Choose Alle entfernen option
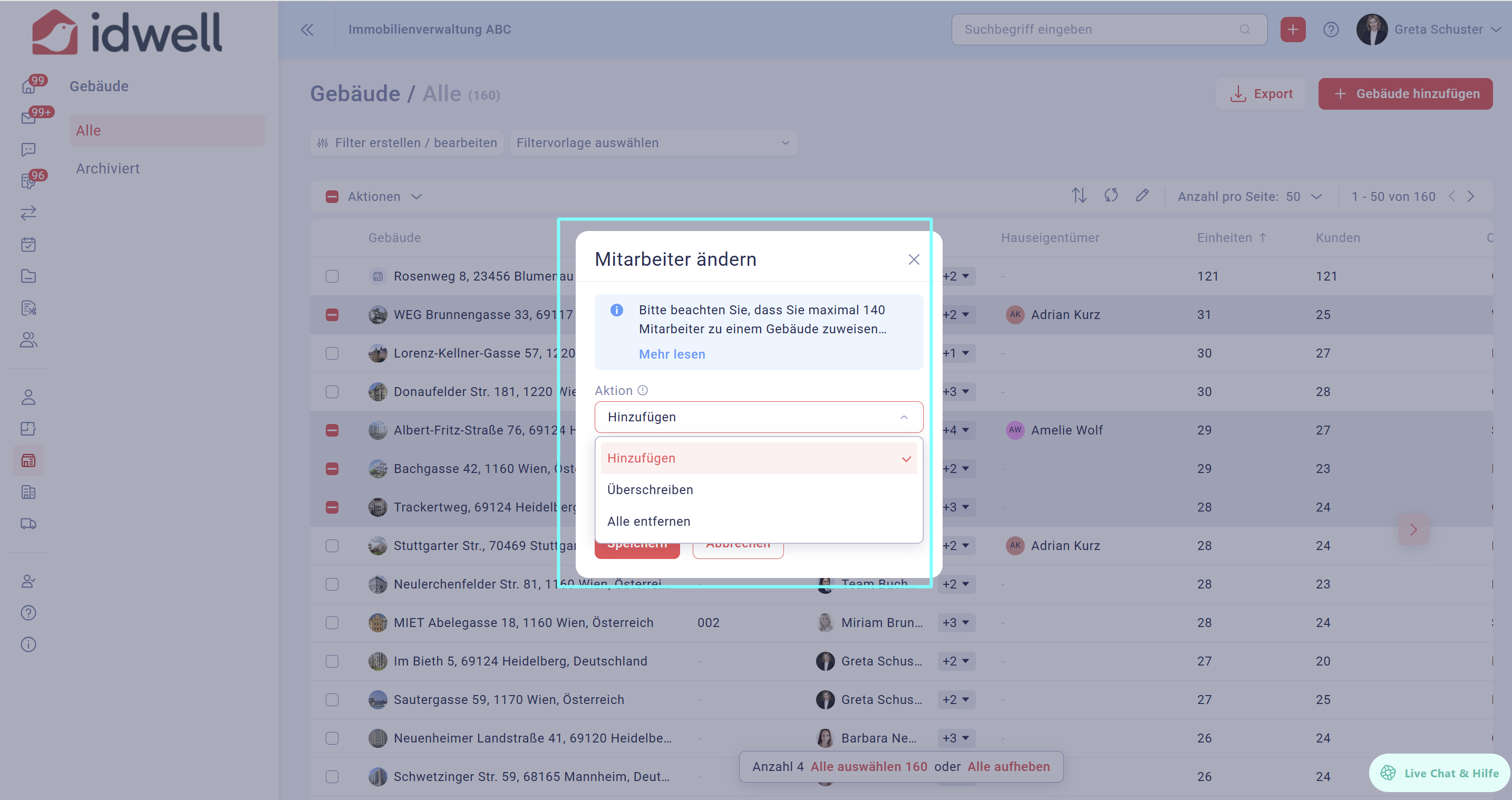This screenshot has height=800, width=1512. (648, 521)
